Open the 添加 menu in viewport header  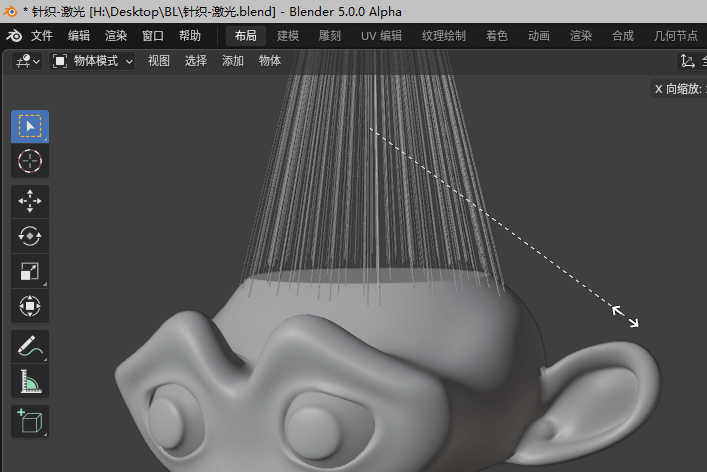click(233, 61)
